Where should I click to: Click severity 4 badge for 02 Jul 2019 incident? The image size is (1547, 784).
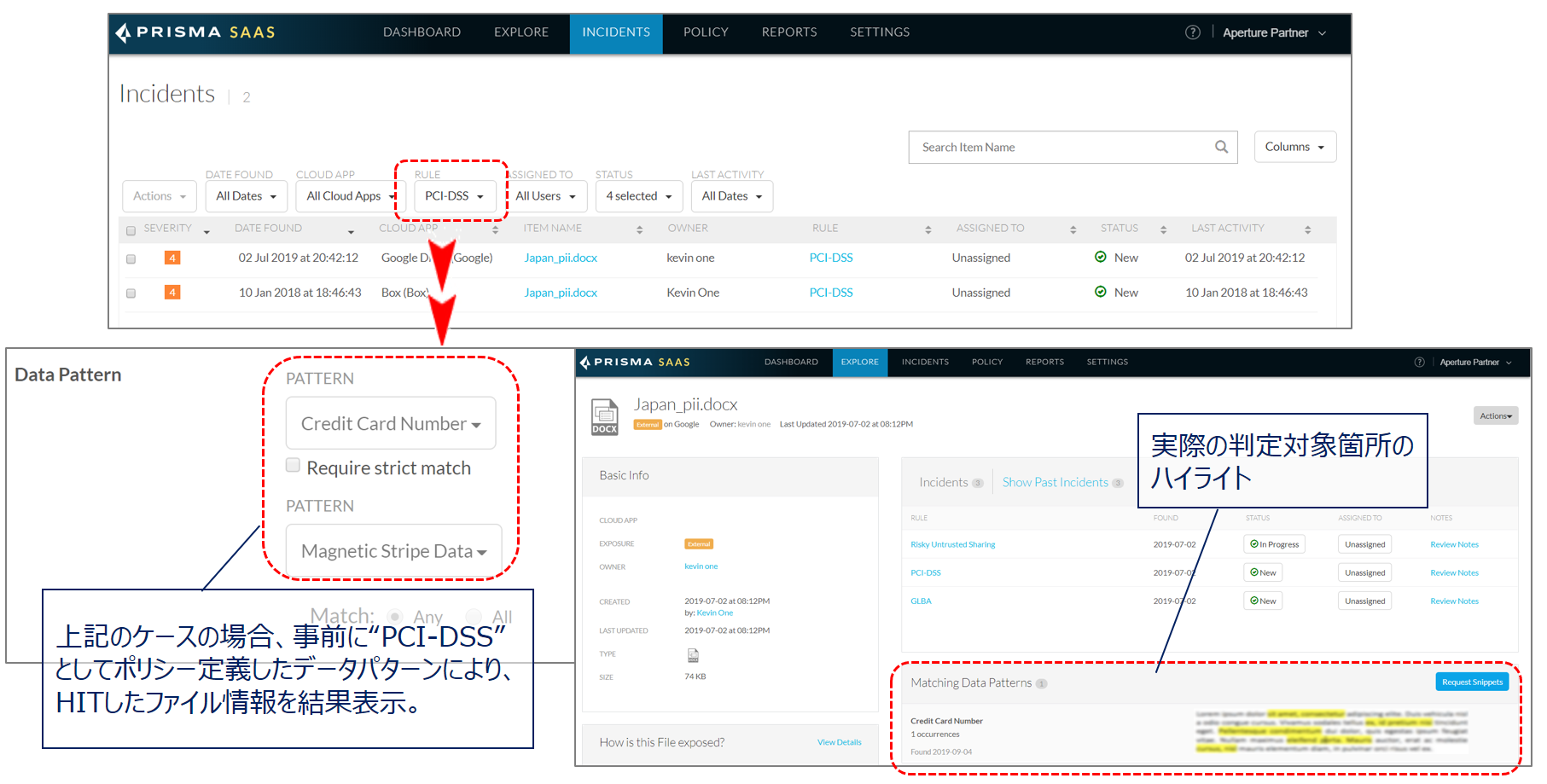tap(172, 258)
